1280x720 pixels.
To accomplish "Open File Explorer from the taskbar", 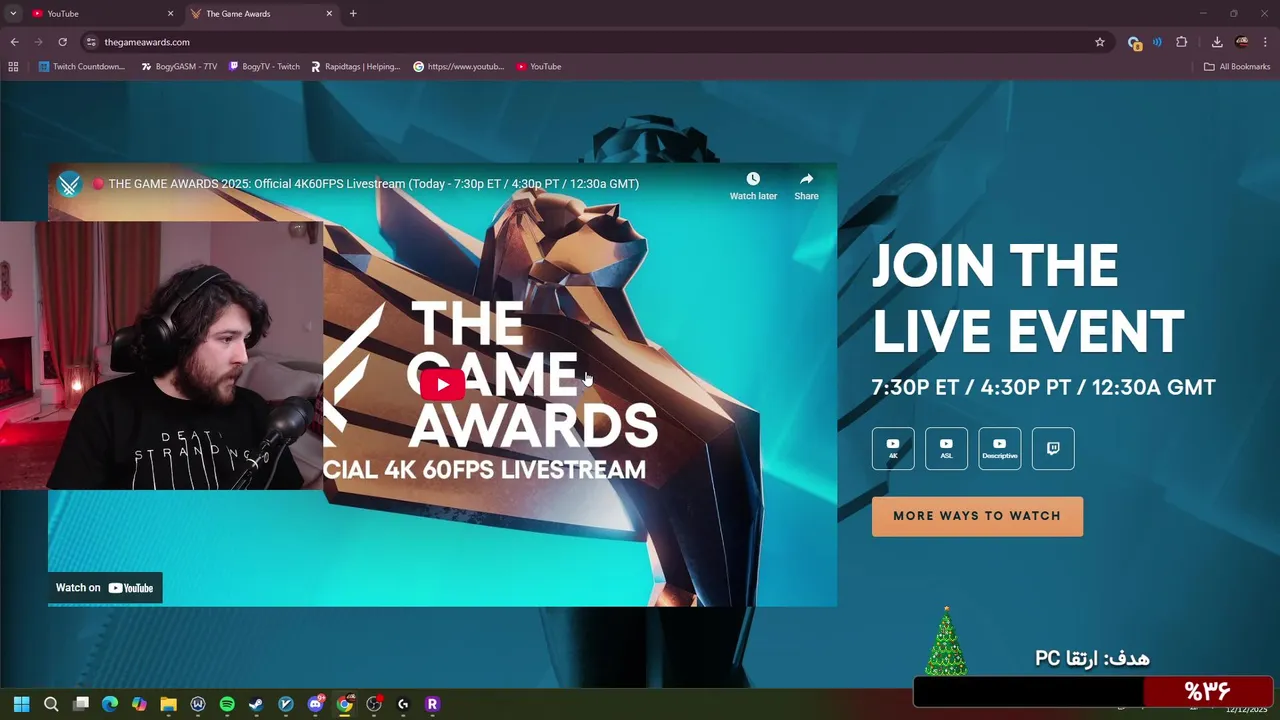I will coord(168,704).
